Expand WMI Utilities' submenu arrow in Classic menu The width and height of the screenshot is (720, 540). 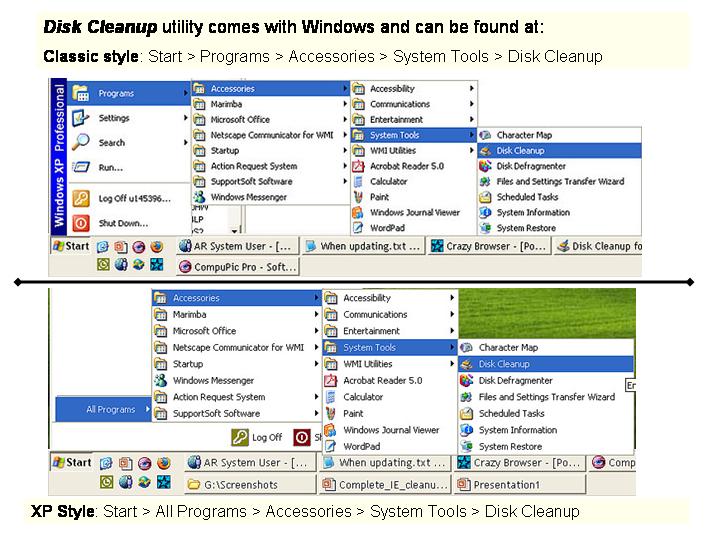(472, 150)
